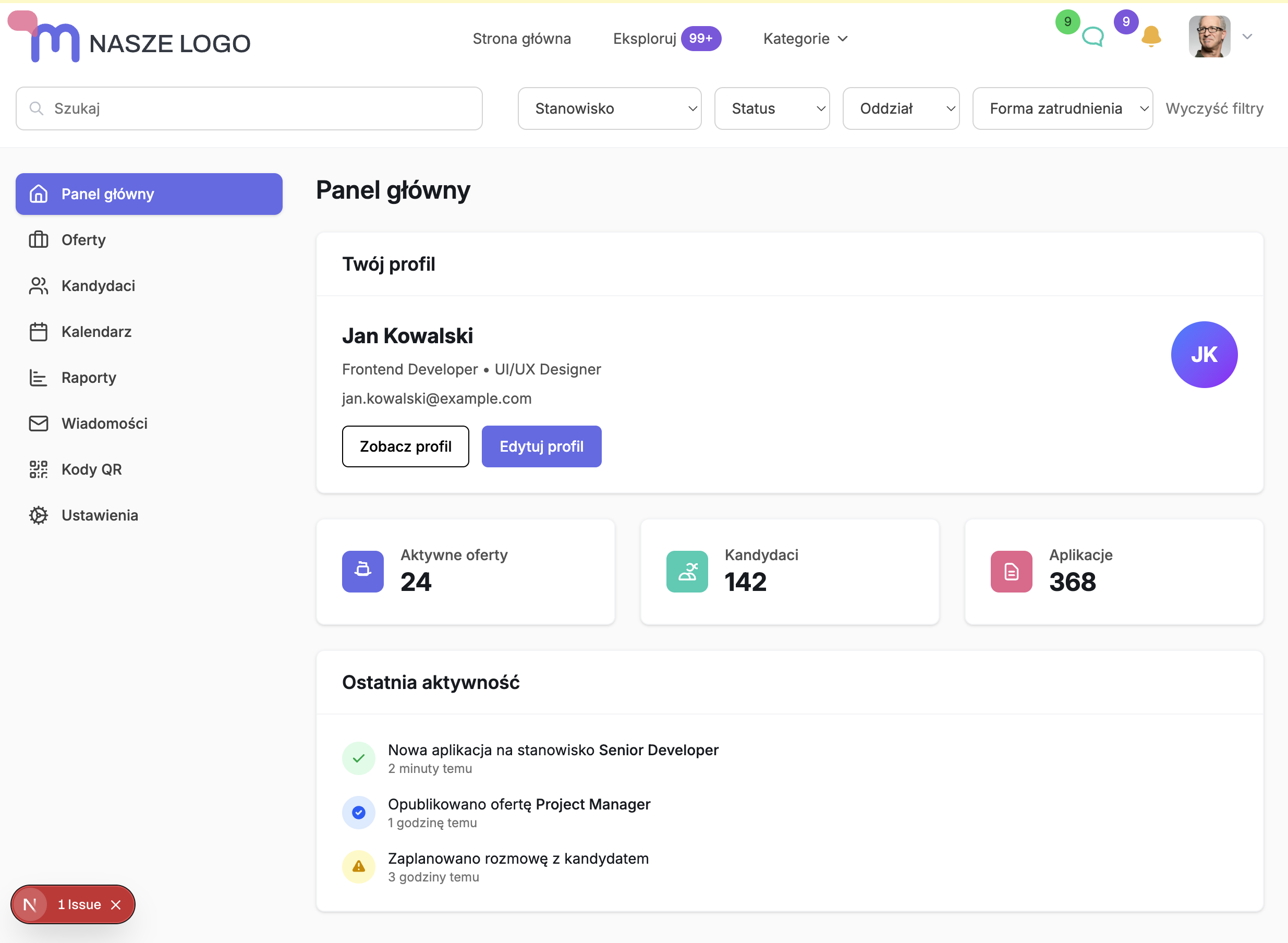Click the Edytuj profil button

click(541, 446)
